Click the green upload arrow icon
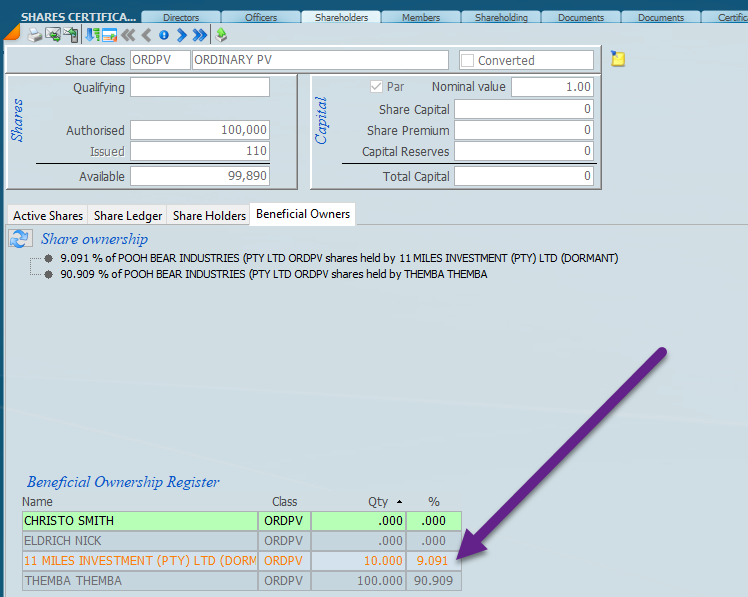This screenshot has width=748, height=597. point(221,35)
